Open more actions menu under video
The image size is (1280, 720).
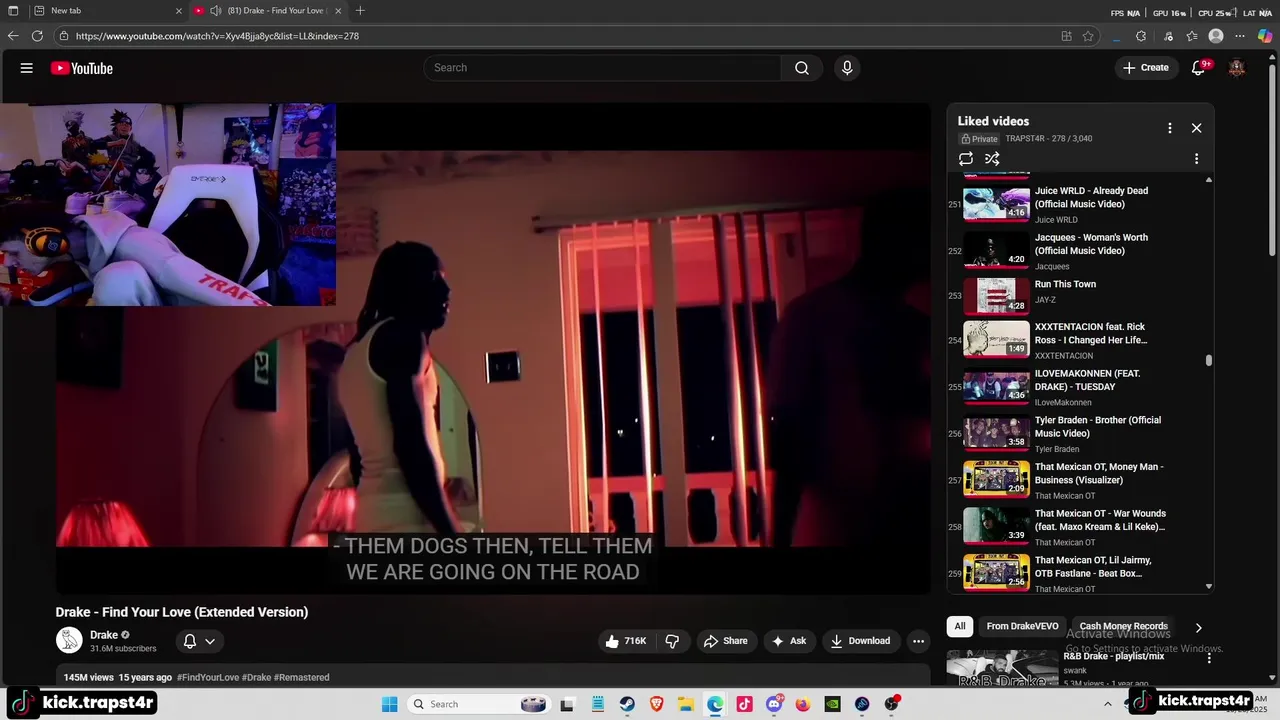pos(918,641)
